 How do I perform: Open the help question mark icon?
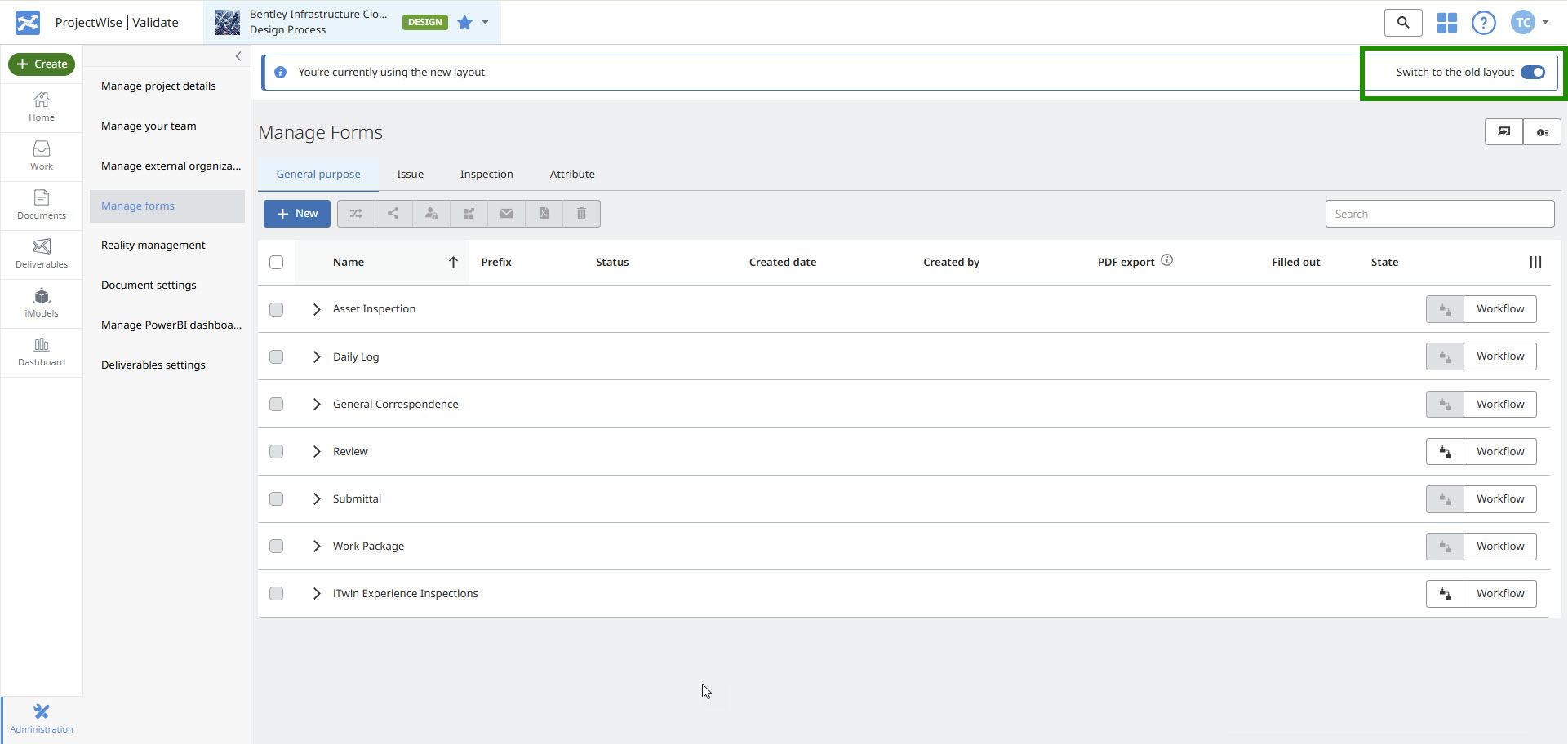tap(1483, 23)
